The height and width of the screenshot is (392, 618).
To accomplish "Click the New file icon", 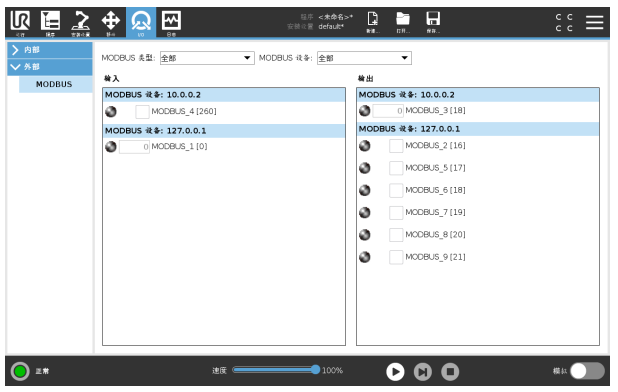I will (x=372, y=22).
